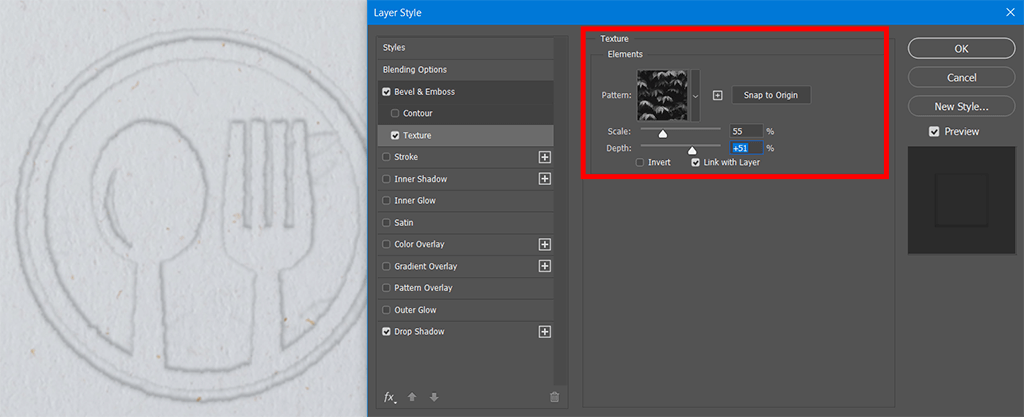
Task: Click the add button beside Stroke
Action: (x=545, y=157)
